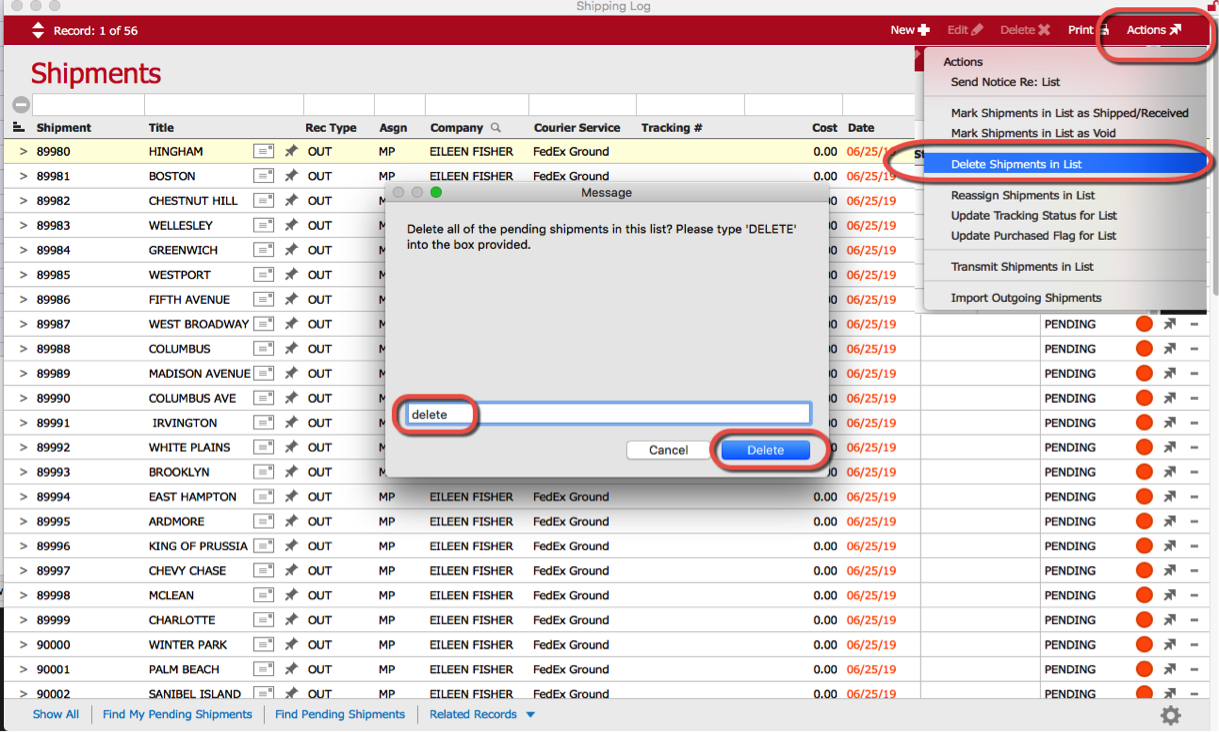
Task: Click pin icon in CHARLOTTE row
Action: pyautogui.click(x=291, y=620)
